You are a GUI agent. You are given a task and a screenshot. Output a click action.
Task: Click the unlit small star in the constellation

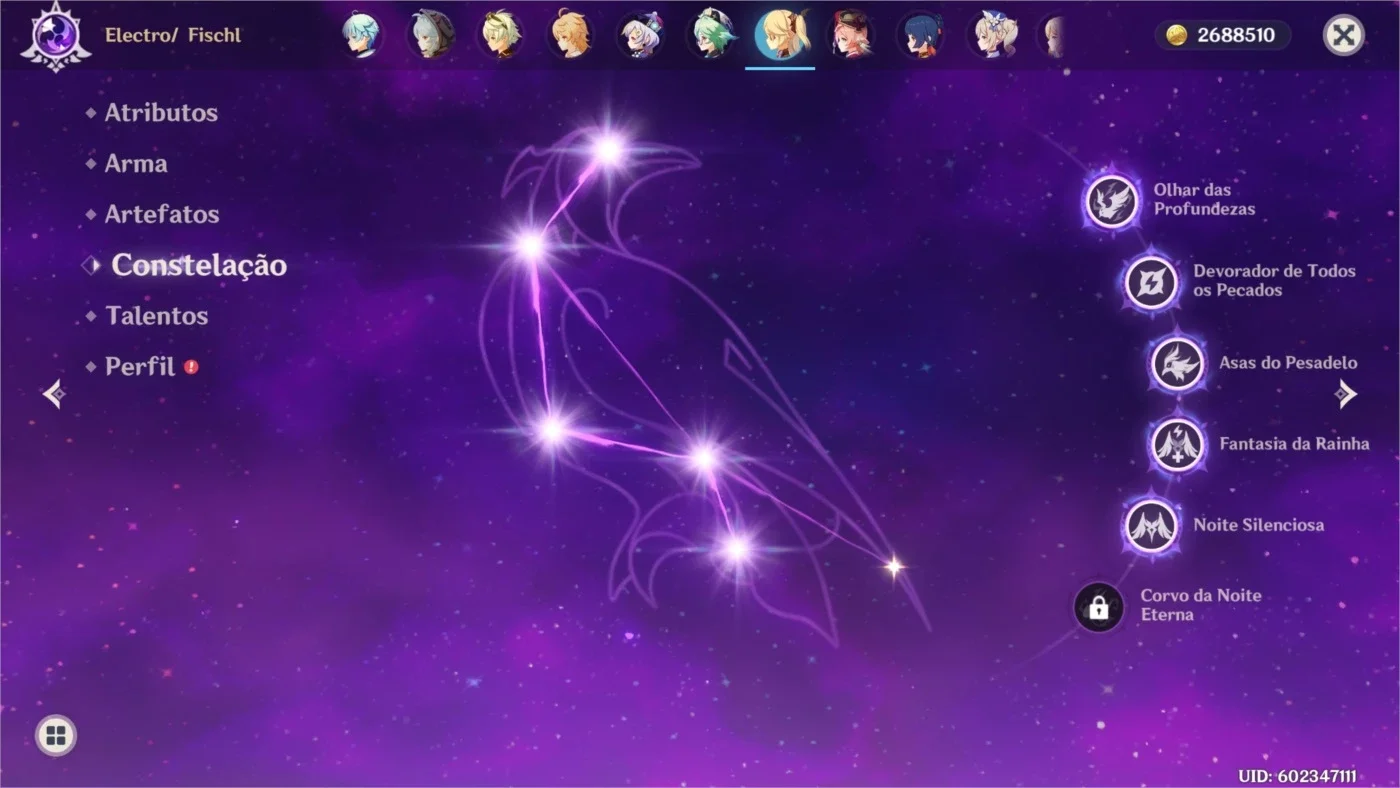(894, 567)
